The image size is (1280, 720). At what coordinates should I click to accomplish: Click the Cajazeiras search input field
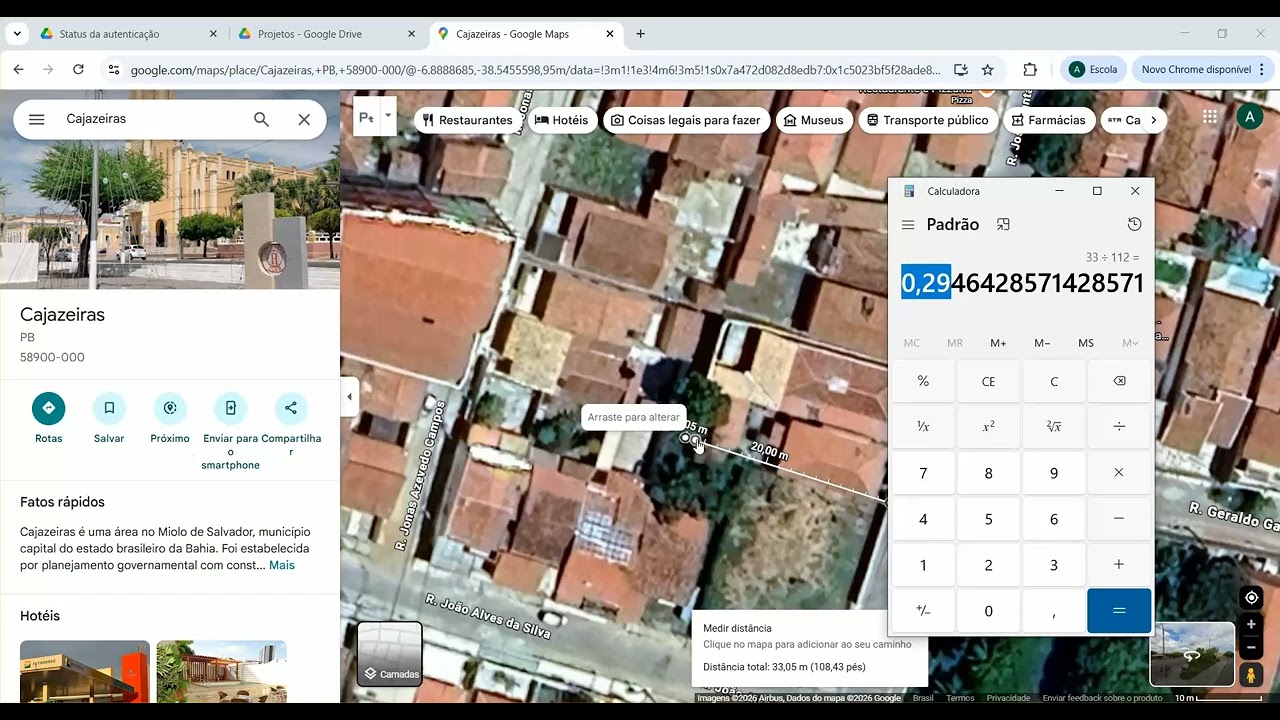point(150,119)
